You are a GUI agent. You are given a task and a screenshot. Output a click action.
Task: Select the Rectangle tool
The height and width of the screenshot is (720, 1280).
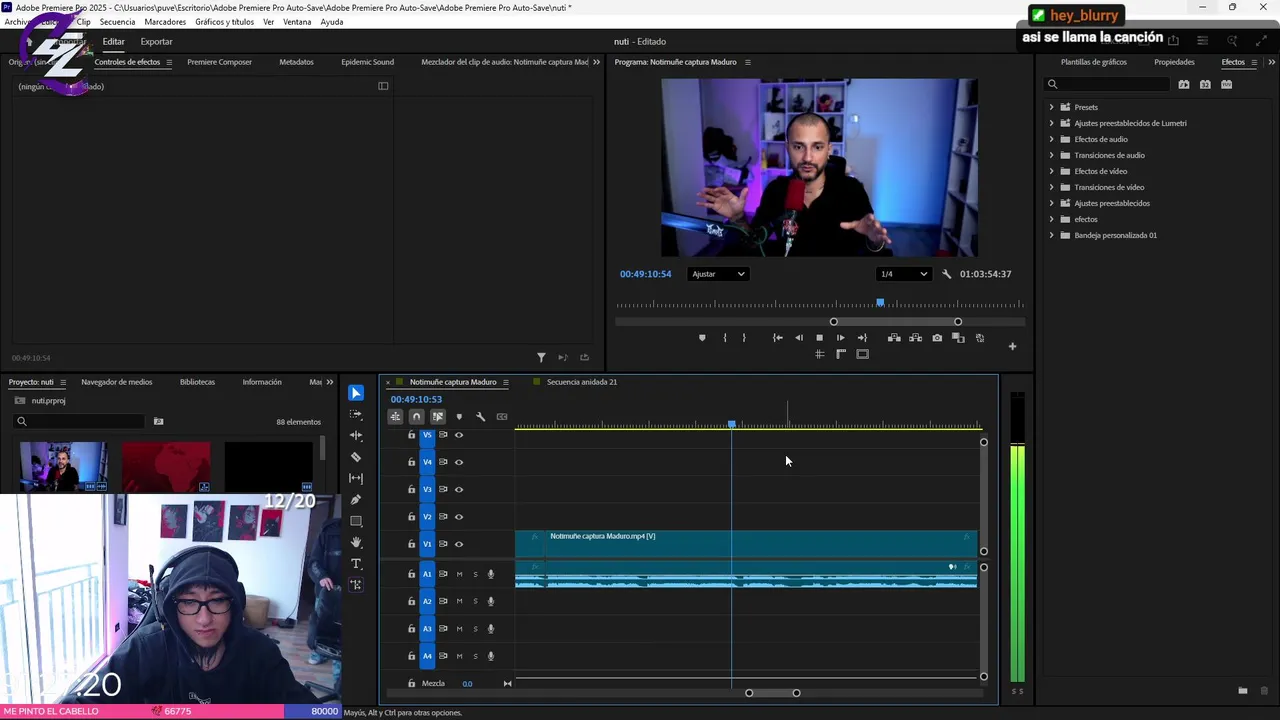356,521
